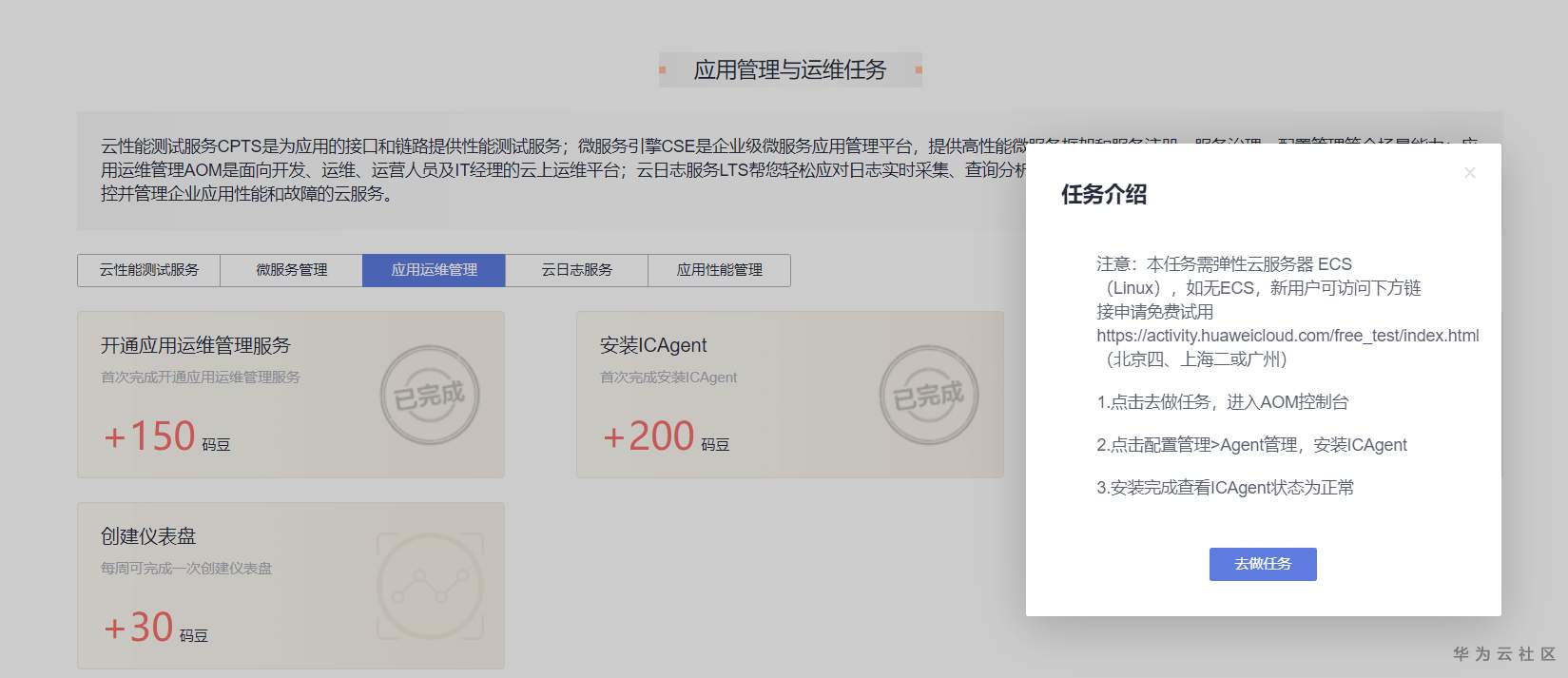Open the huaweicloud free_test link
1568x678 pixels.
tap(1287, 335)
